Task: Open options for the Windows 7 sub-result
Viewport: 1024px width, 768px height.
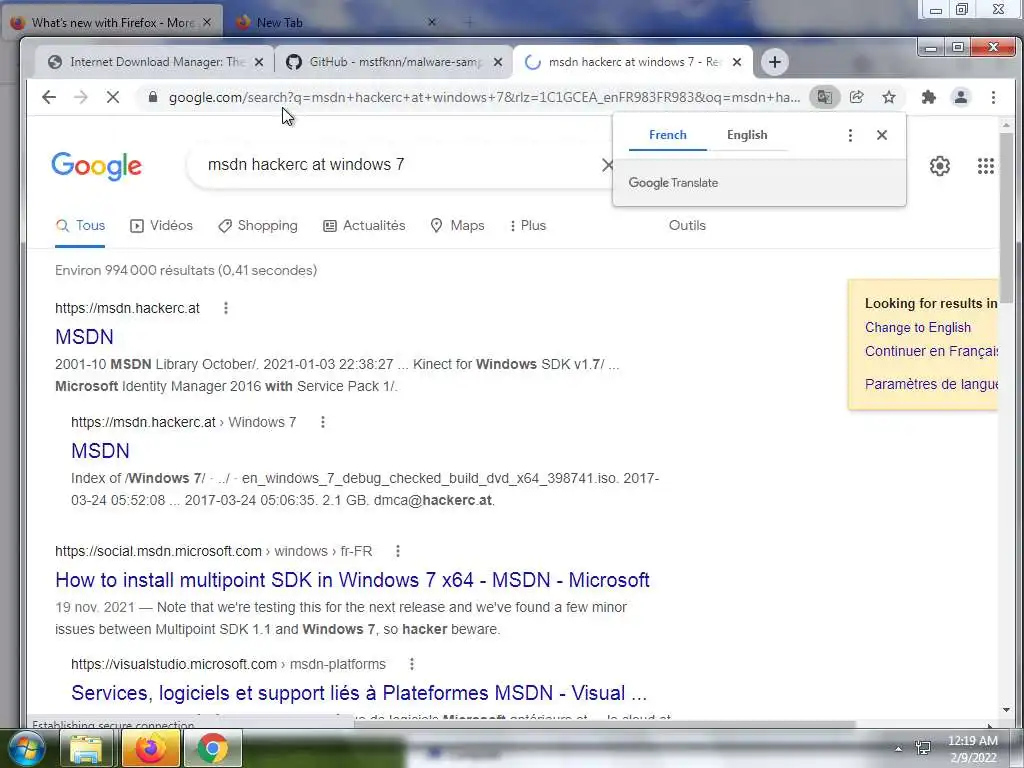Action: (x=323, y=422)
